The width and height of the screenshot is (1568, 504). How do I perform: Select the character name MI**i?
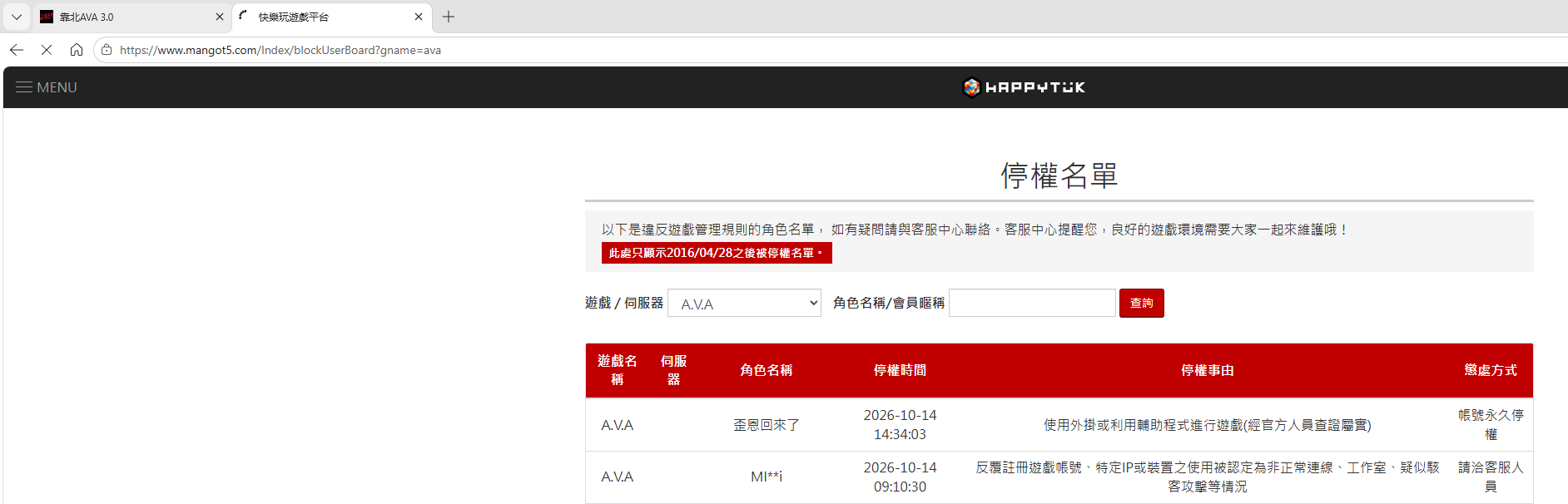pos(767,477)
